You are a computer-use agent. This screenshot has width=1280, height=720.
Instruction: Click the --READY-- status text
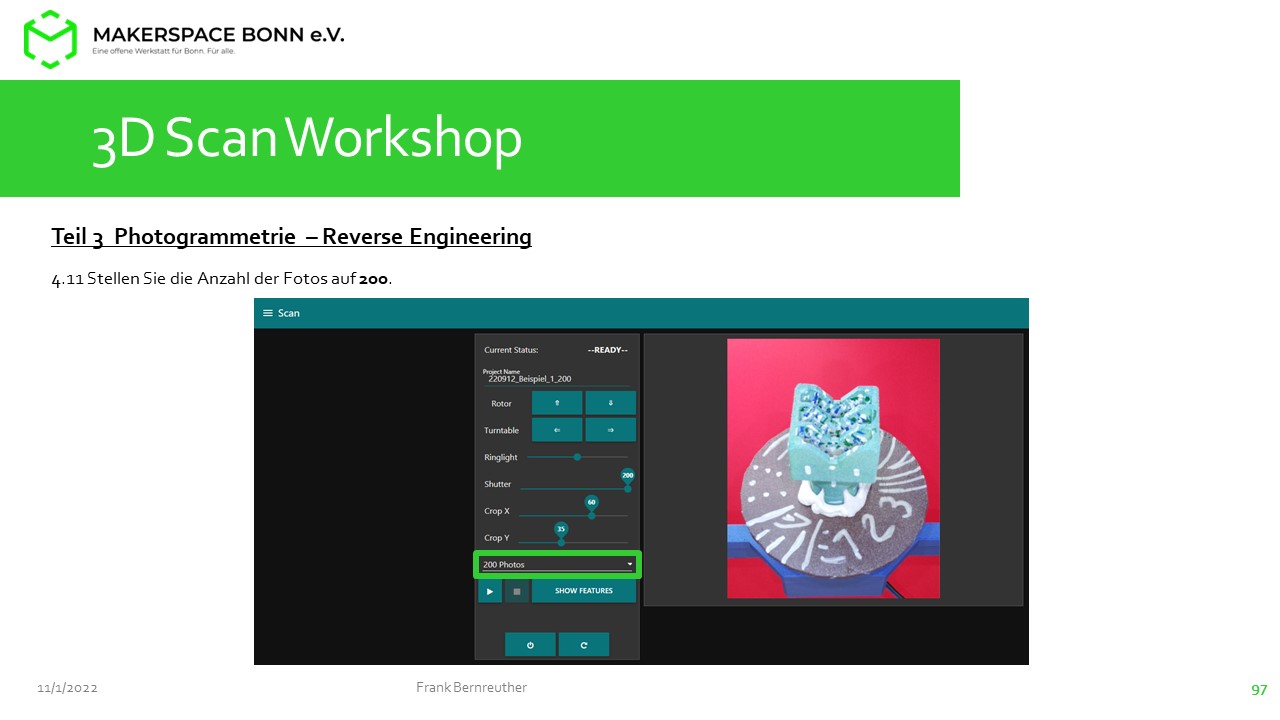[608, 350]
